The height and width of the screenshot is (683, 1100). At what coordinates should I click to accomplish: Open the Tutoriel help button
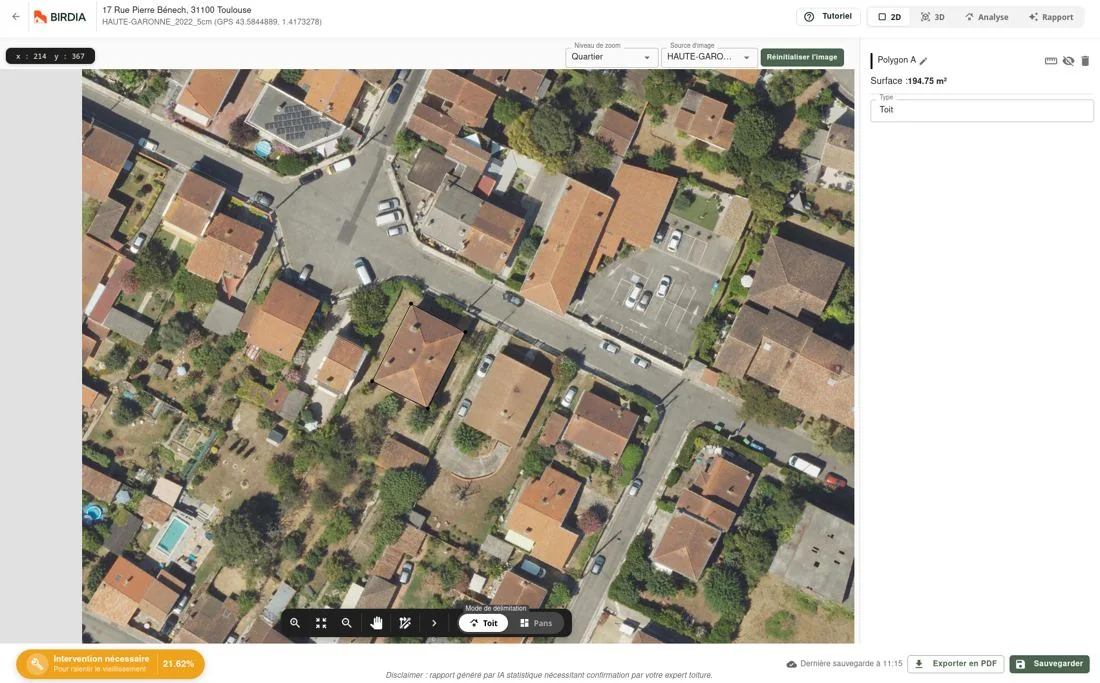click(x=829, y=17)
